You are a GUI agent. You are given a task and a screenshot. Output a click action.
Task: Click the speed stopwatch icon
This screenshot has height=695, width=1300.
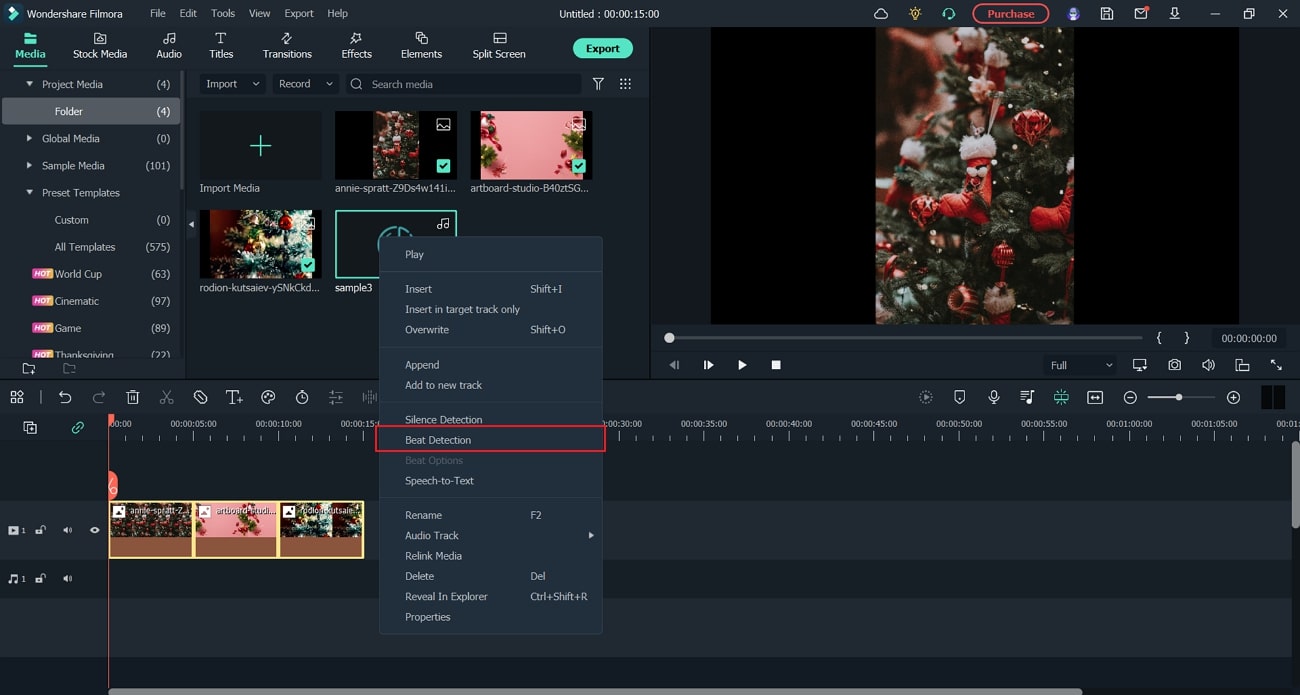point(302,397)
